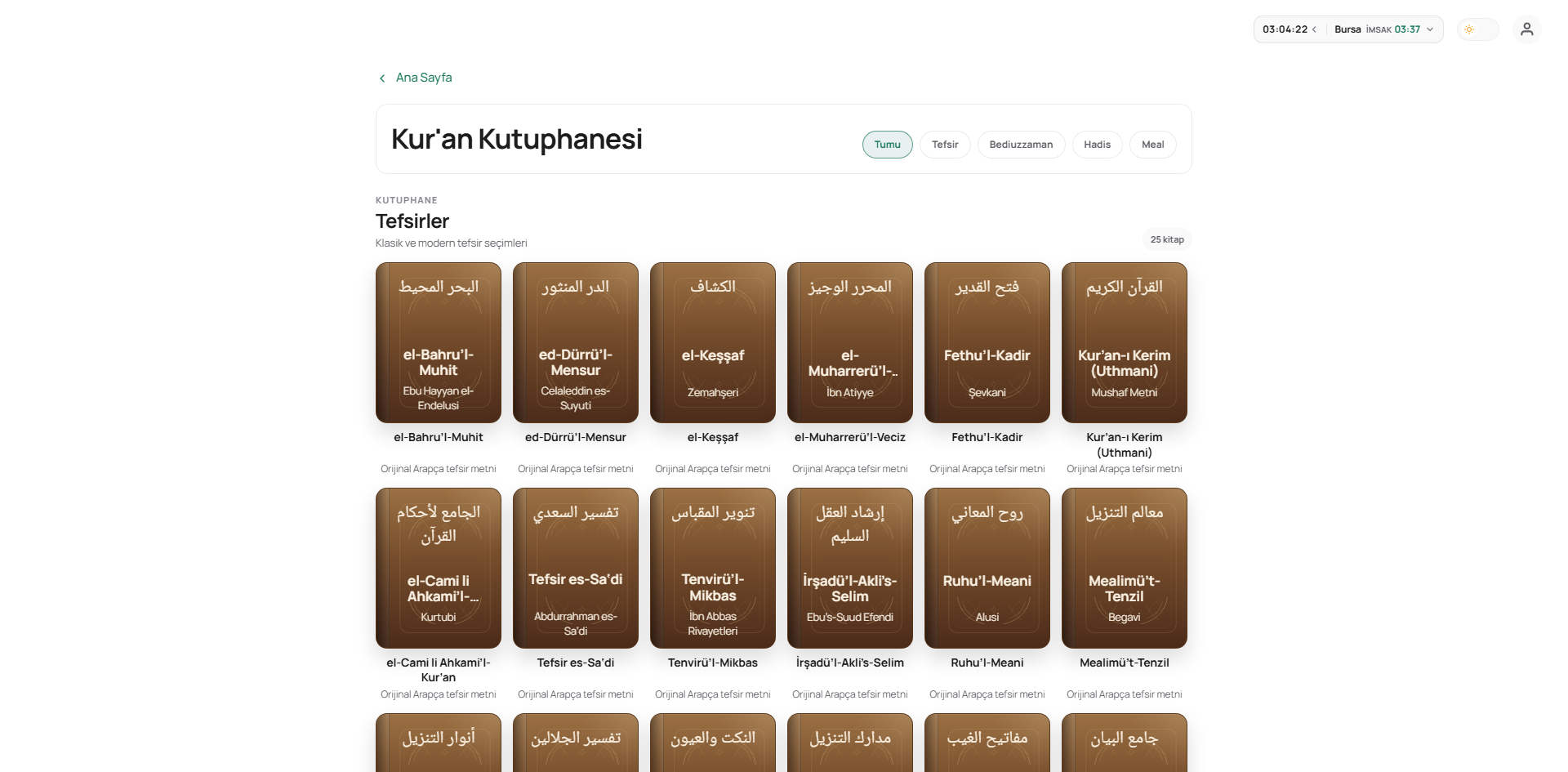
Task: Click the İMSAK 03:37 prayer time
Action: [1393, 29]
